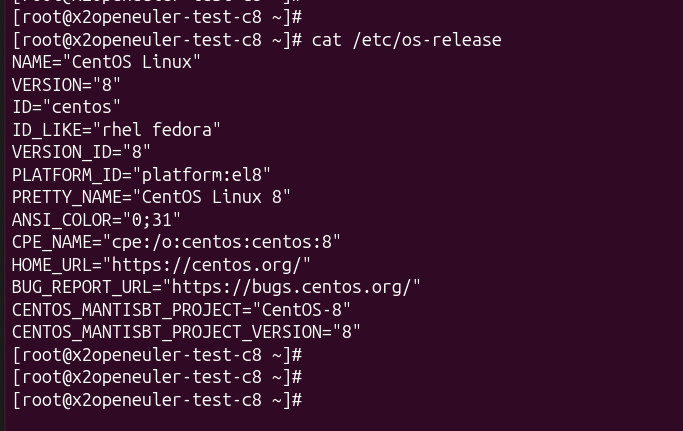The height and width of the screenshot is (431, 683).
Task: Click the CENTOS_MANTISBT_PROJECT_VERSION="8" line
Action: (x=186, y=332)
